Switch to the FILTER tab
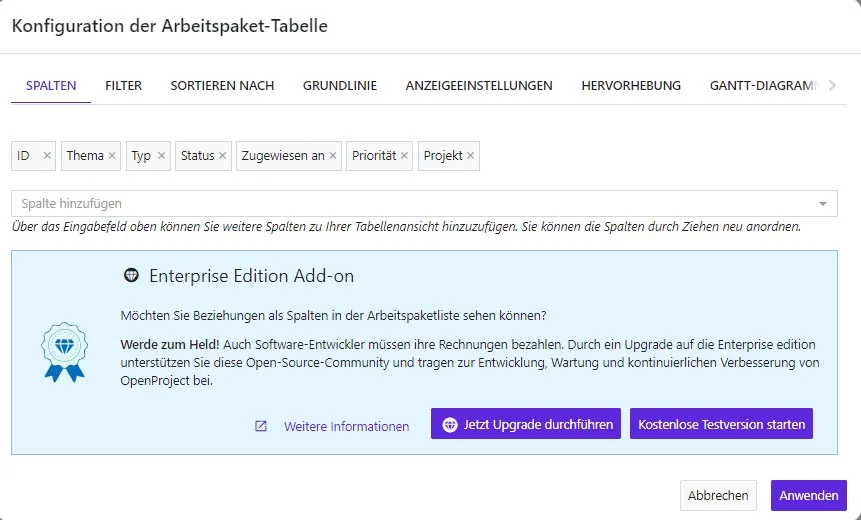 click(x=124, y=86)
